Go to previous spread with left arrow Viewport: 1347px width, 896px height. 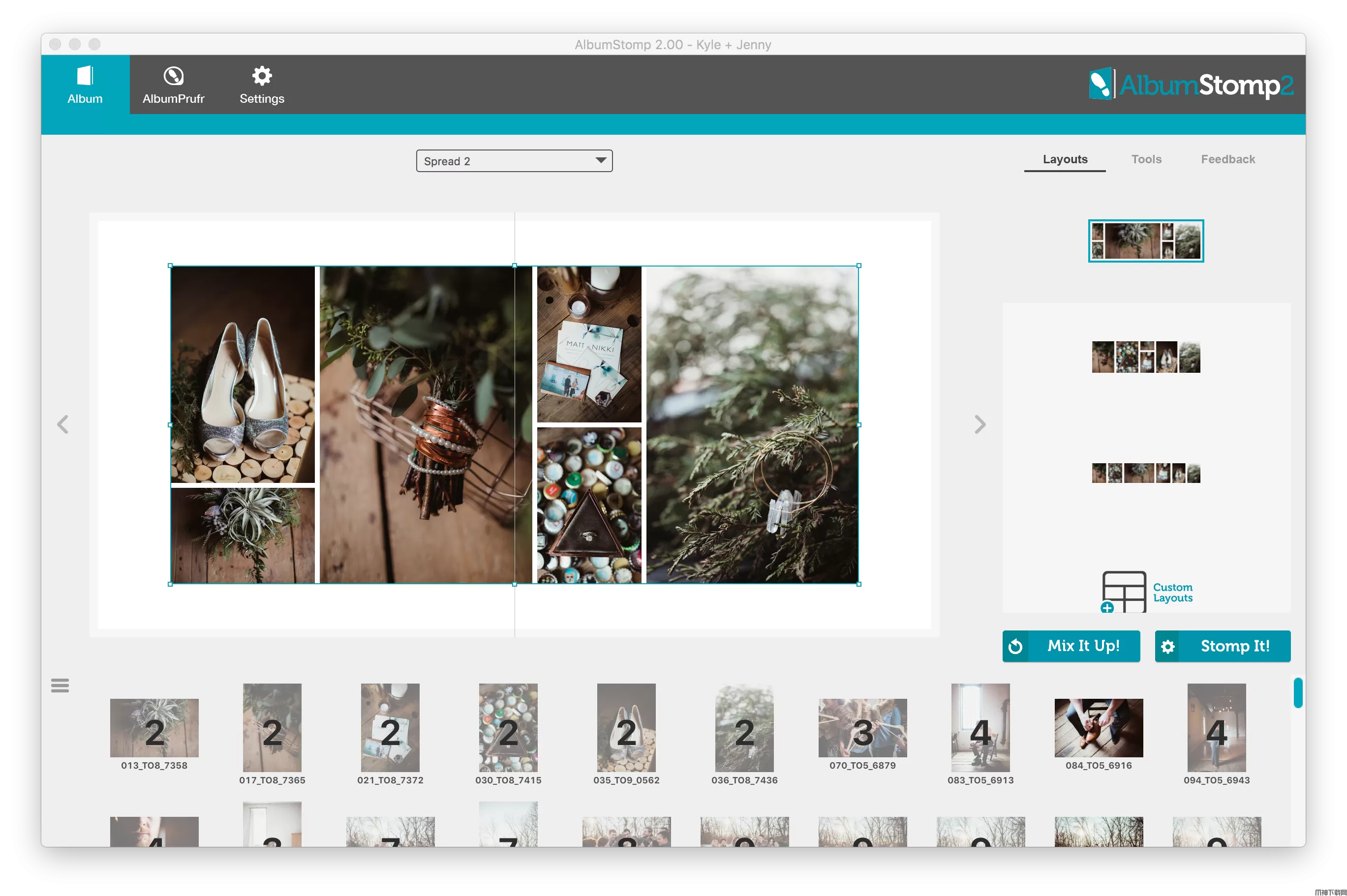[x=63, y=424]
